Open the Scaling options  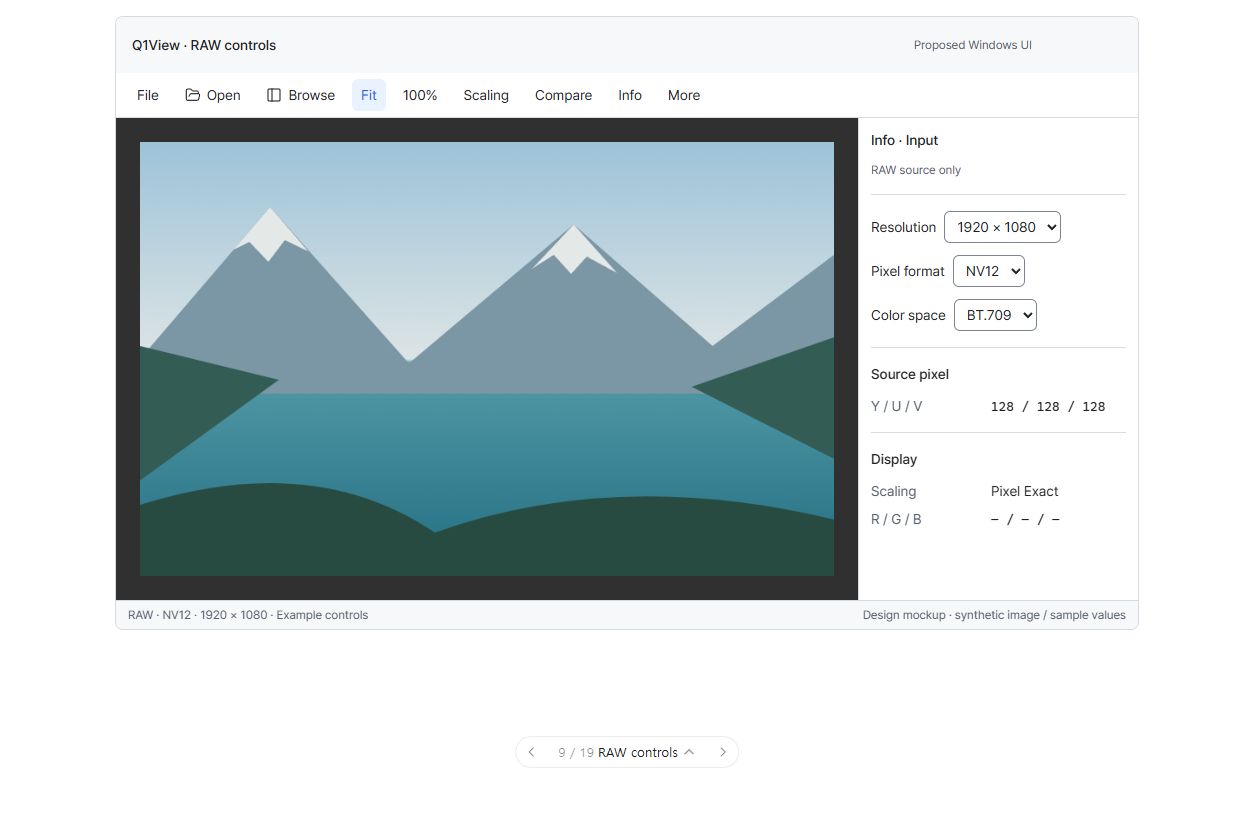coord(486,95)
